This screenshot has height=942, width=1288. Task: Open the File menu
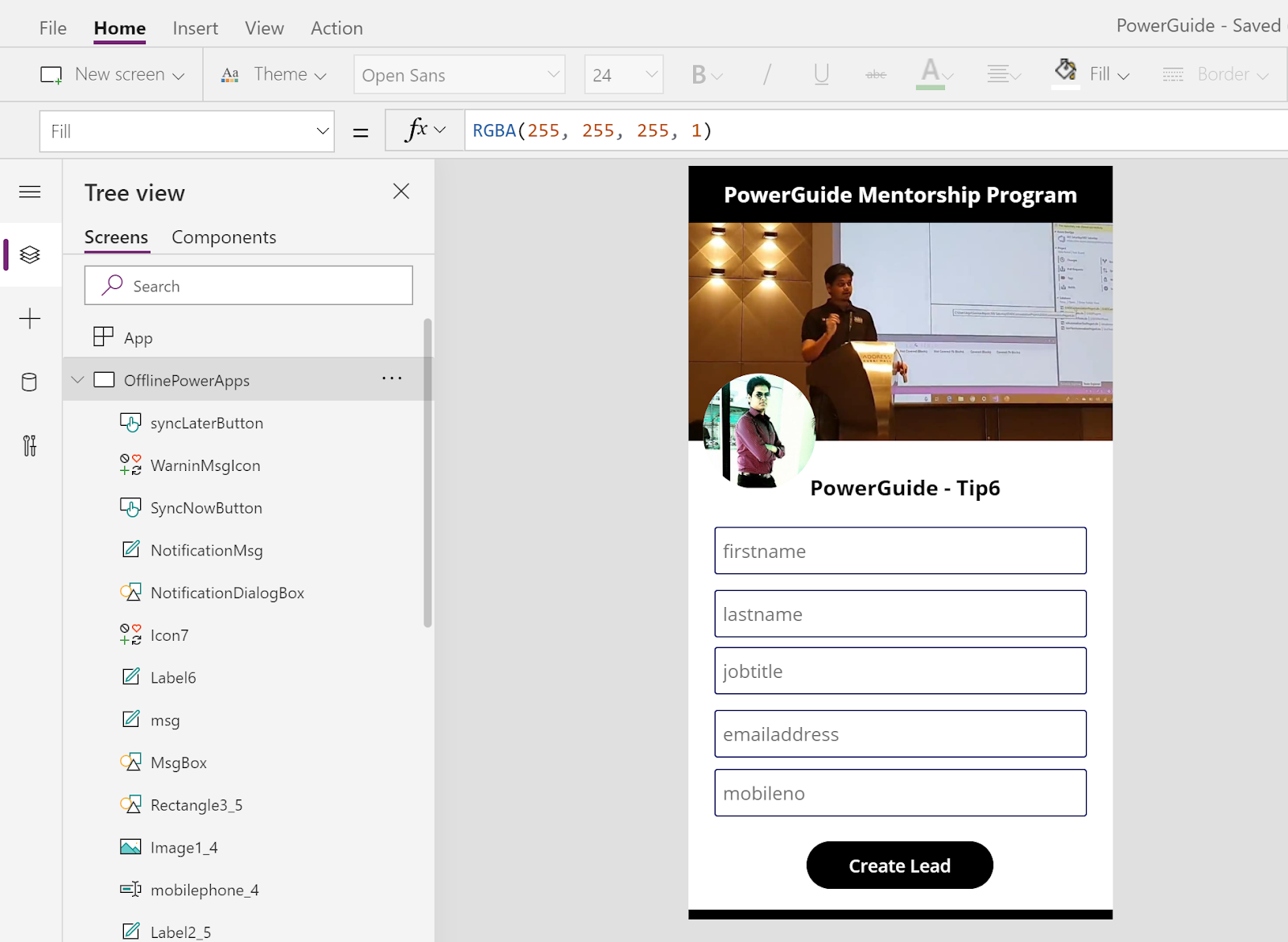point(53,28)
